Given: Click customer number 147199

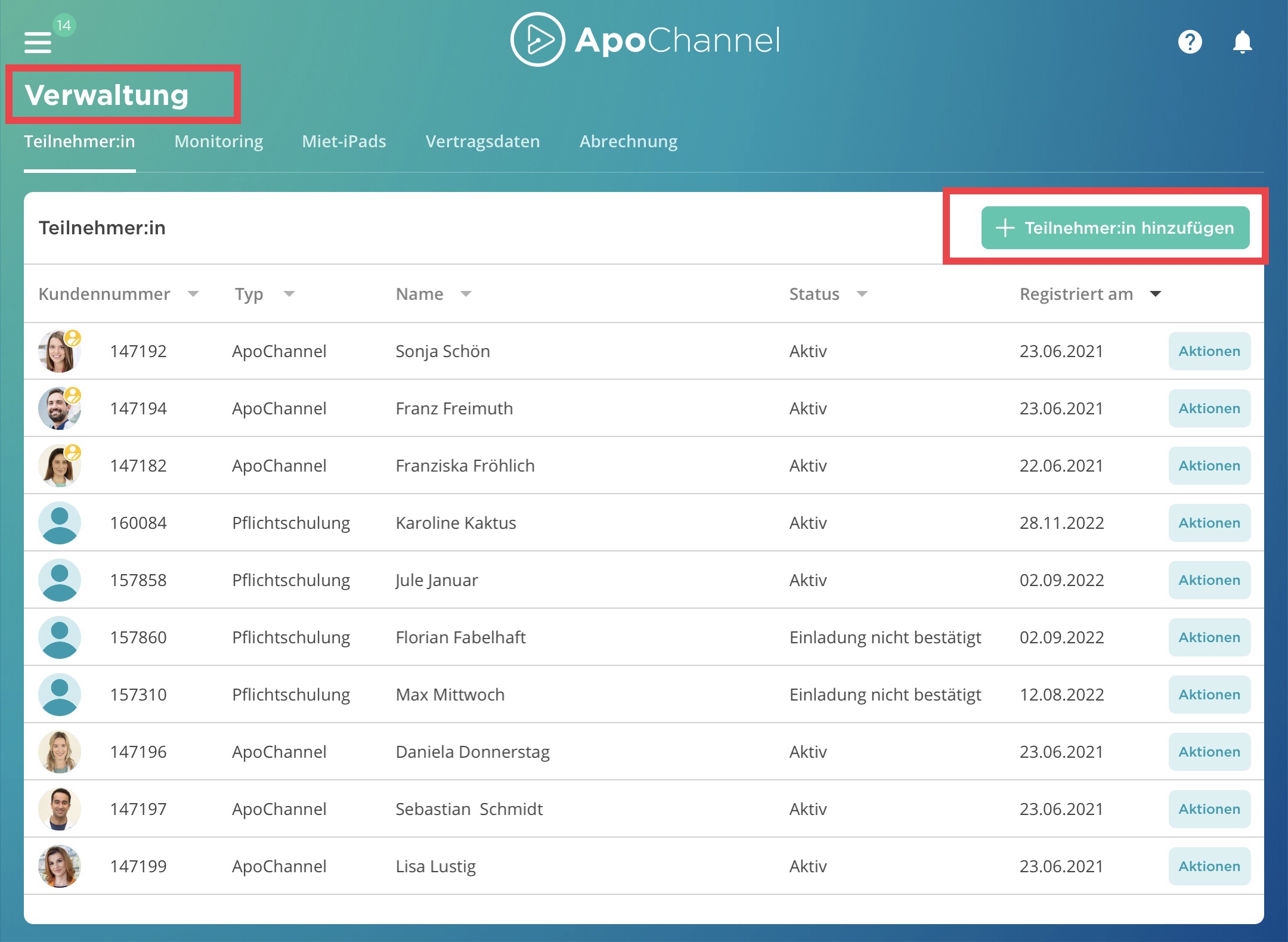Looking at the screenshot, I should click(138, 866).
